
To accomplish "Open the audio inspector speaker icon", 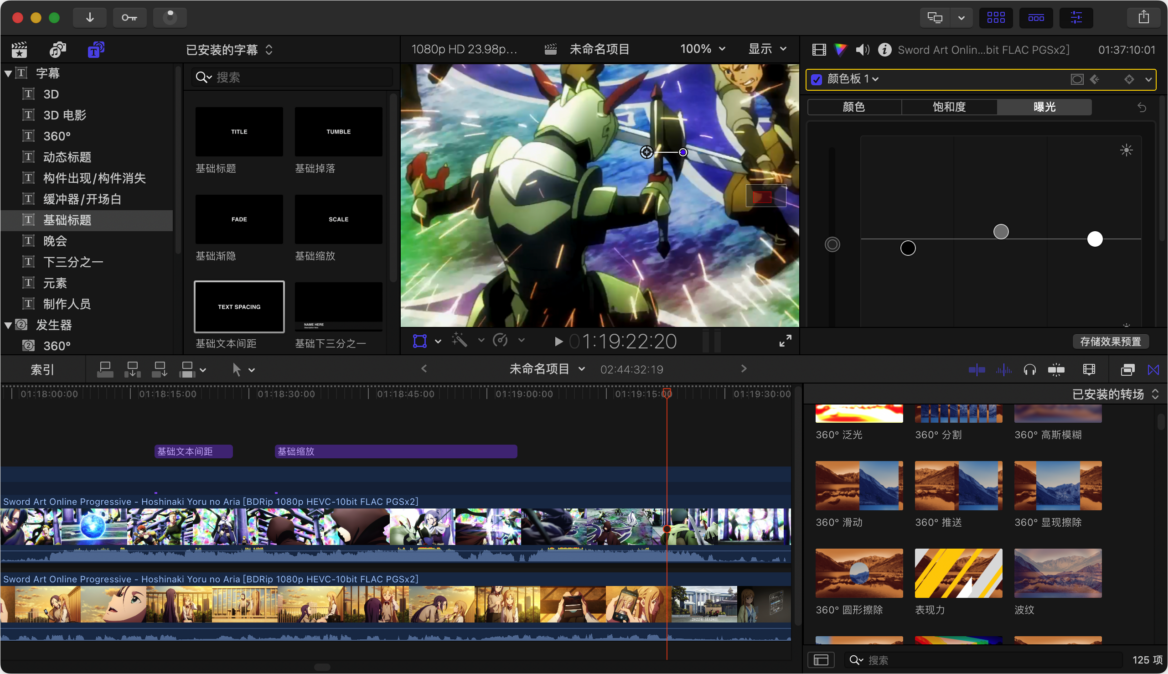I will click(863, 50).
